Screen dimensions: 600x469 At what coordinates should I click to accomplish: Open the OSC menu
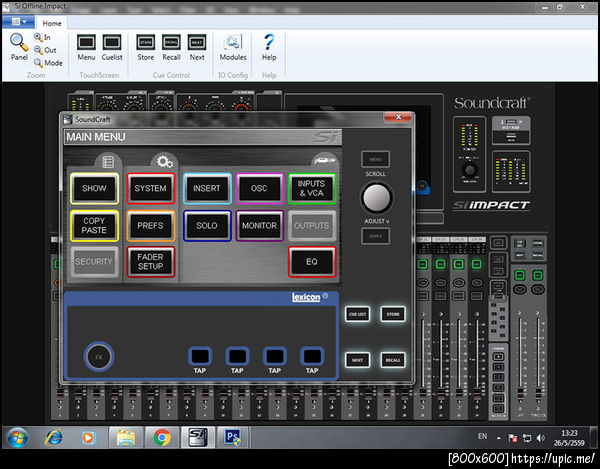(259, 188)
